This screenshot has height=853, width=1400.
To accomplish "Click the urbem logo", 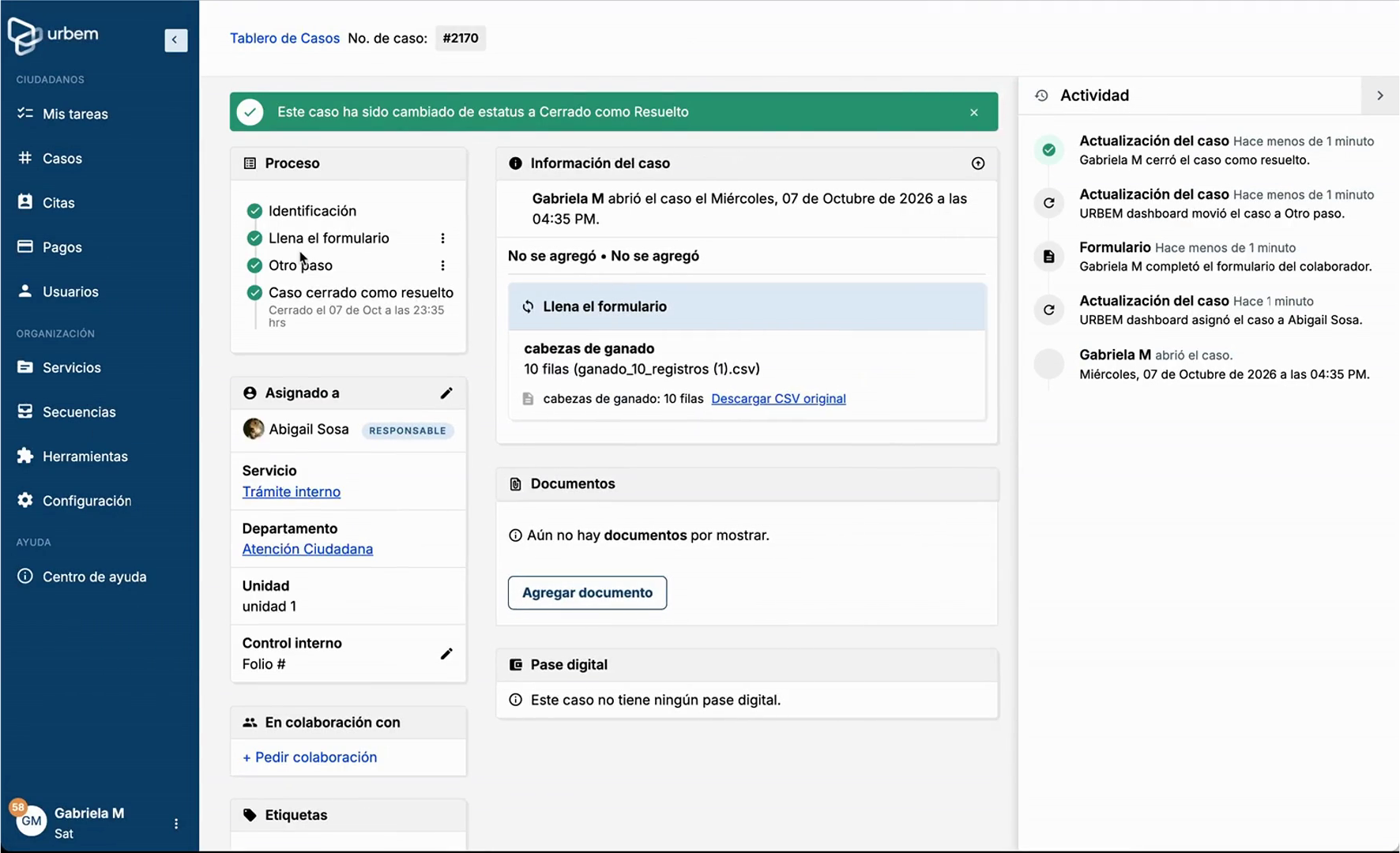I will tap(53, 36).
